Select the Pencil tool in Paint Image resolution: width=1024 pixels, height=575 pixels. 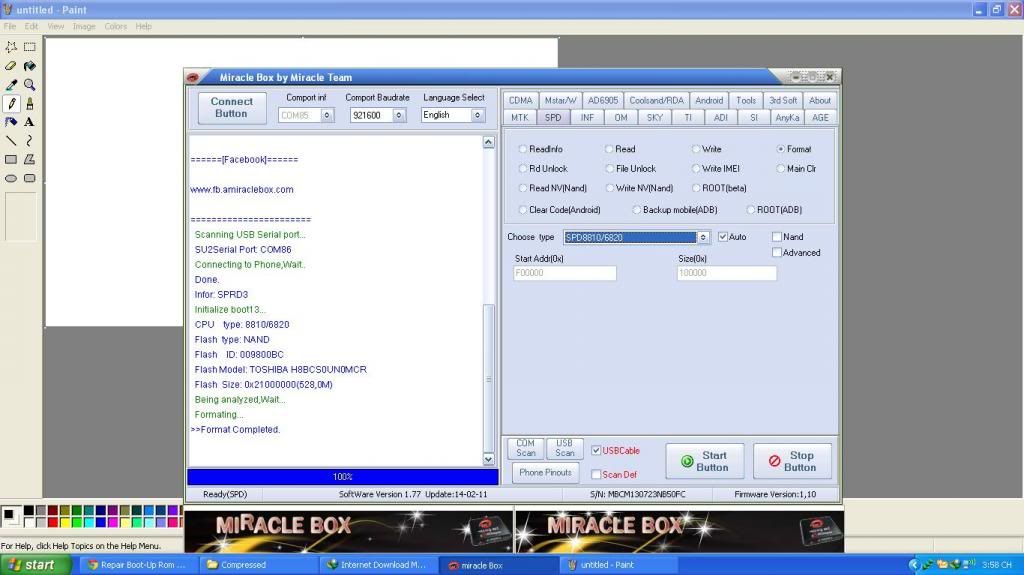coord(11,103)
